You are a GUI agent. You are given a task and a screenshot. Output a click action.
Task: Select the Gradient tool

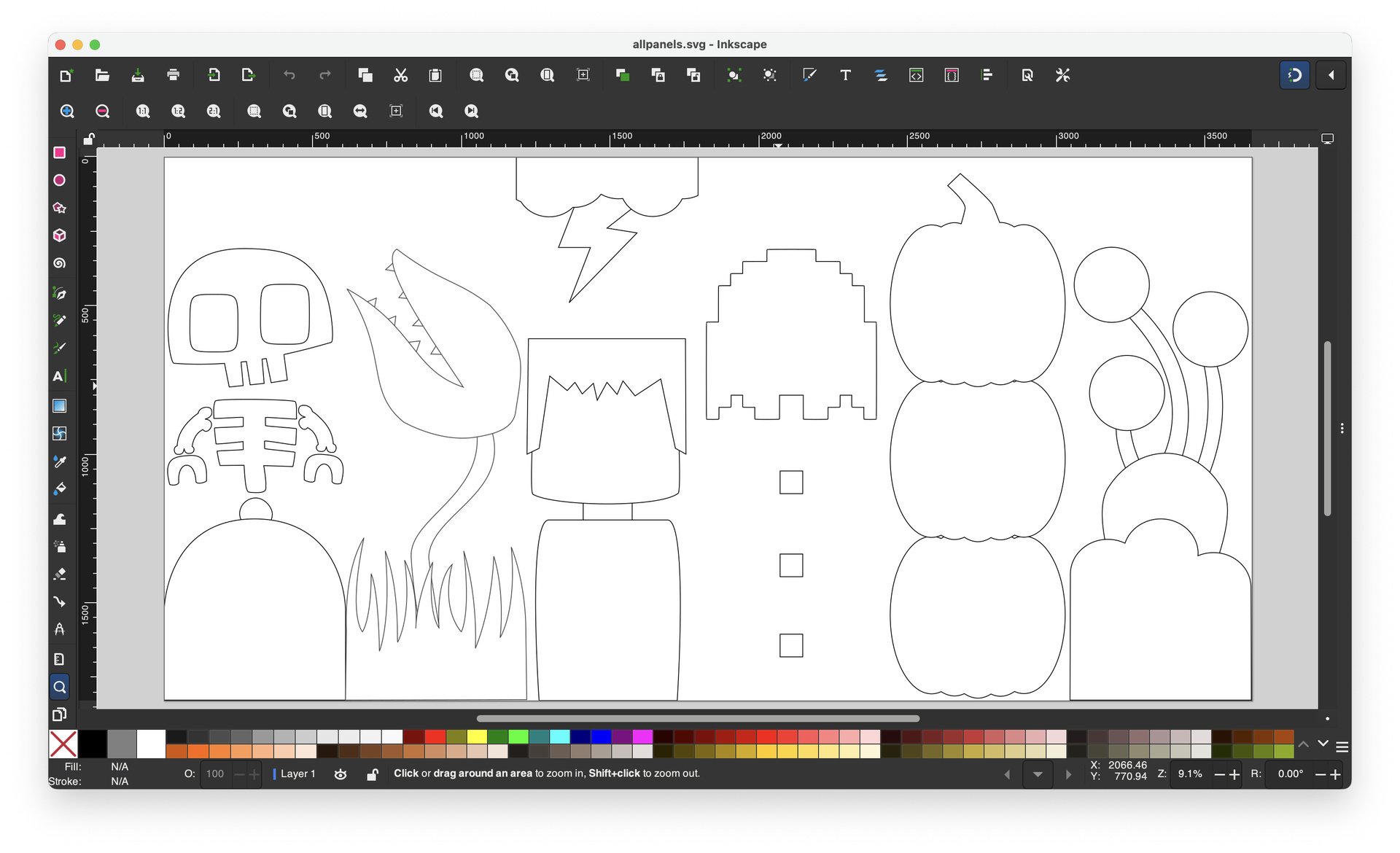[x=60, y=406]
